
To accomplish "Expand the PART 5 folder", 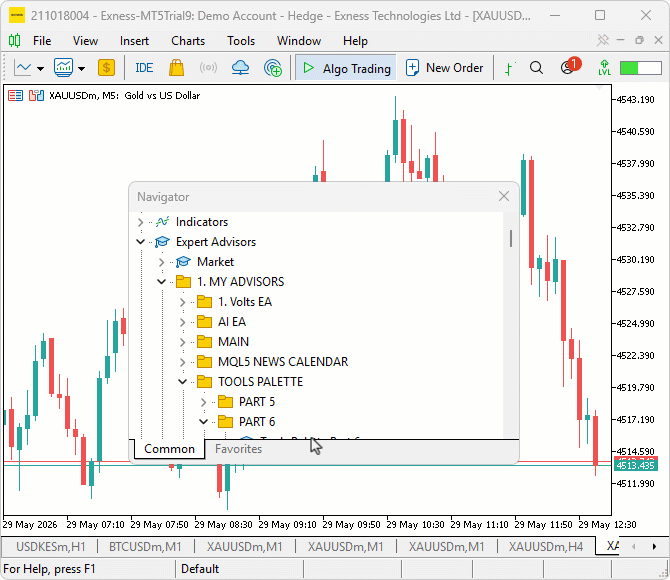I will 203,402.
